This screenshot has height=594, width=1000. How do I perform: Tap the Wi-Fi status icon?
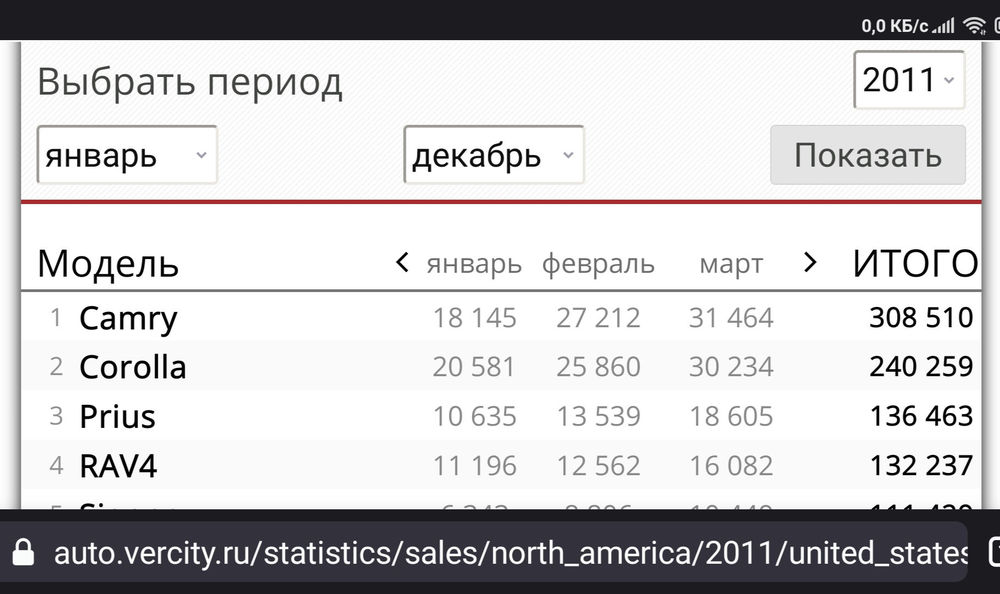coord(974,26)
